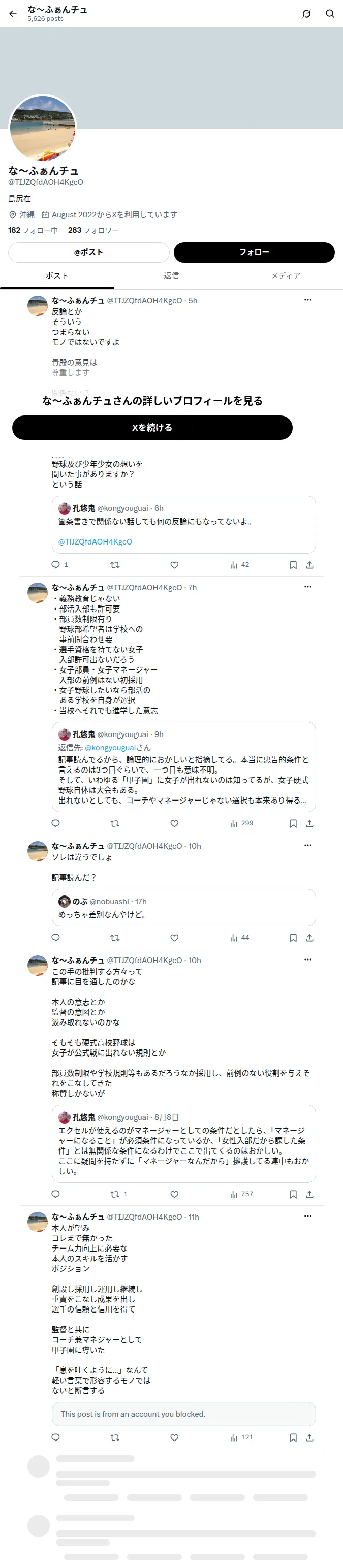Open the @TIJZQfdAOH4KgcO mention link
The width and height of the screenshot is (343, 1568).
coord(95,542)
